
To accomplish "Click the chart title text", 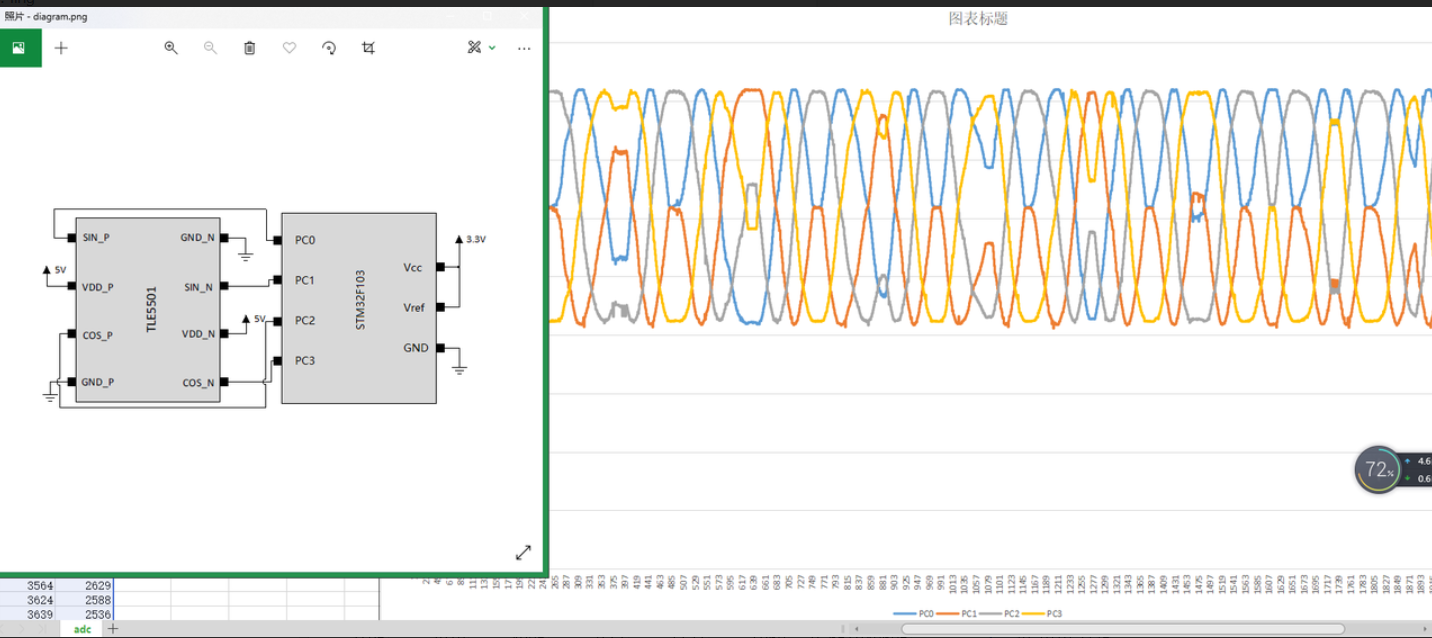I will [x=977, y=19].
